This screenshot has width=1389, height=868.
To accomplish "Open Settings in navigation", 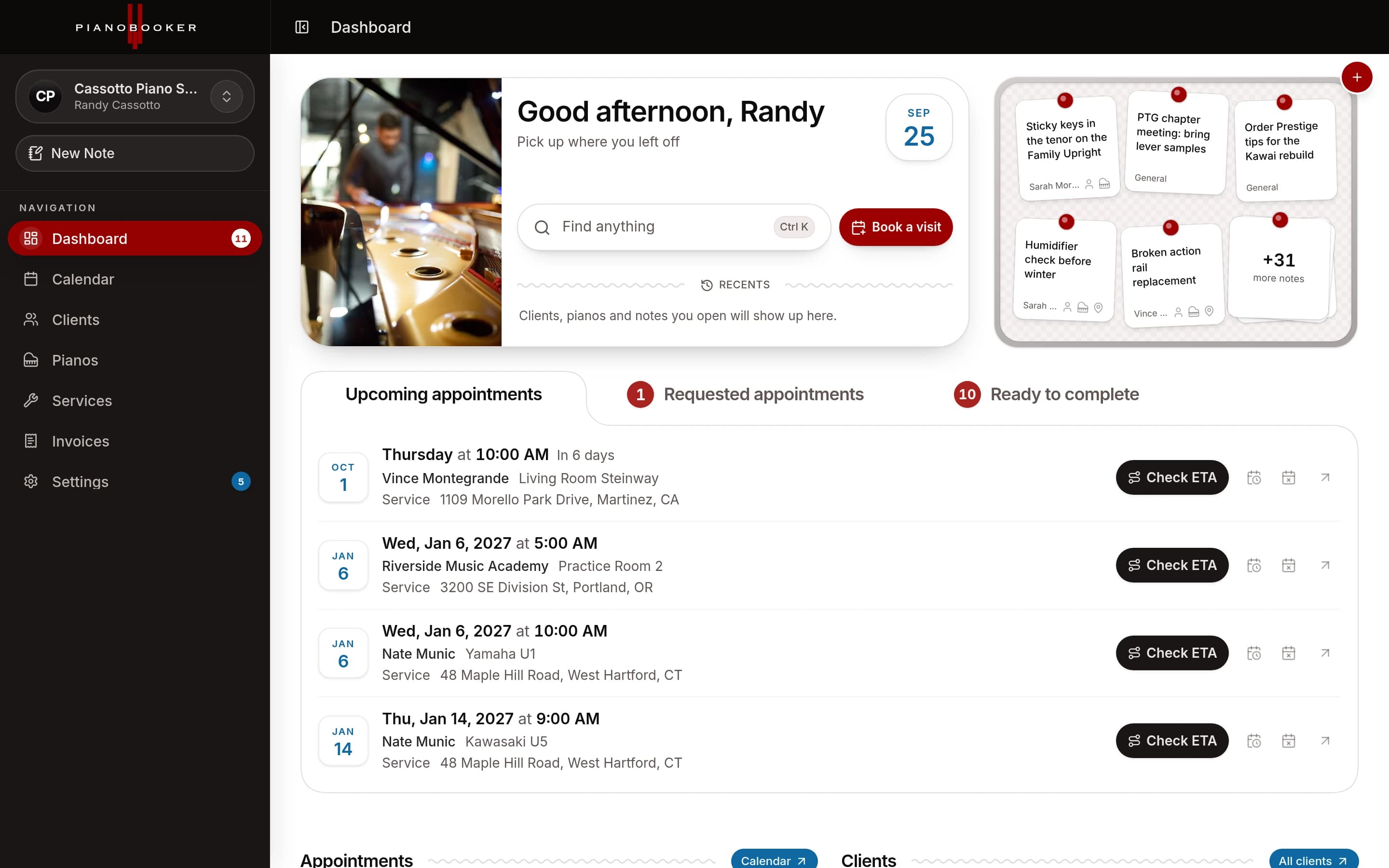I will (135, 482).
